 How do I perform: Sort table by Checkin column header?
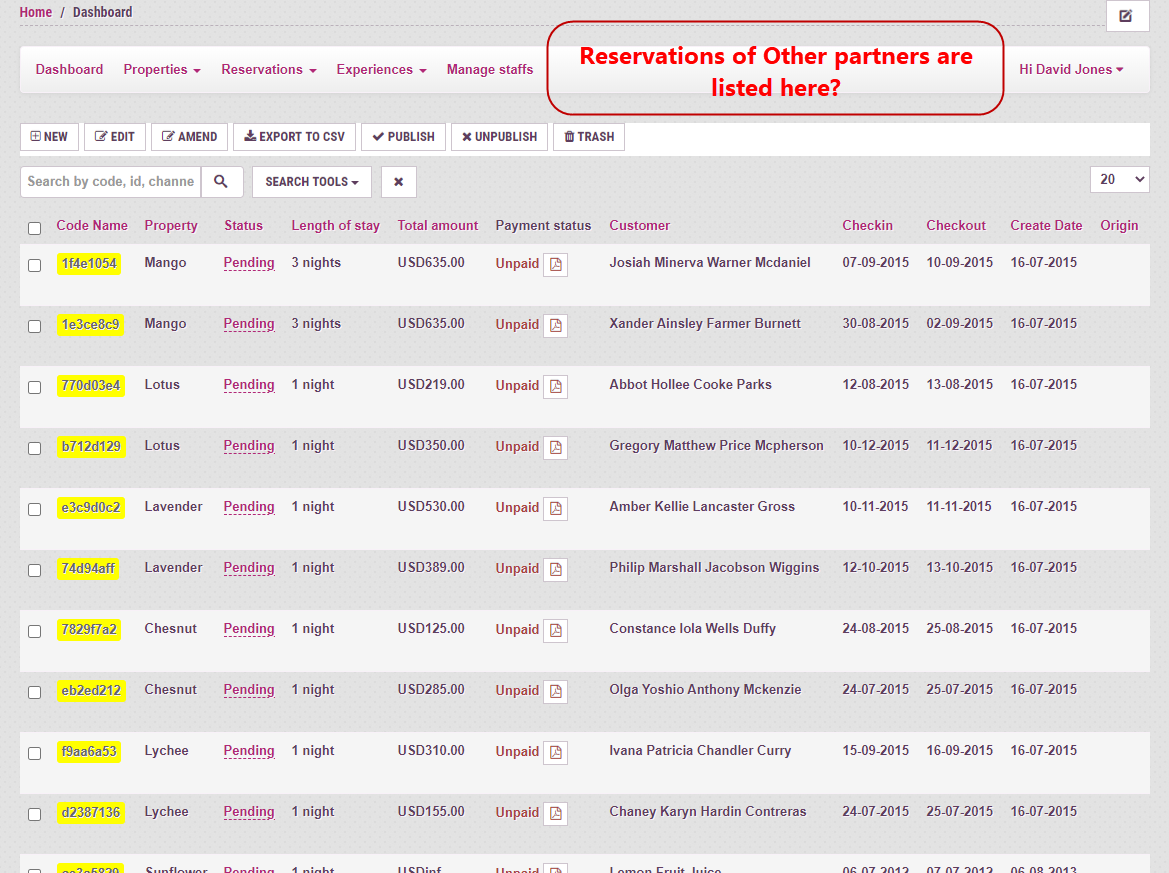click(867, 226)
